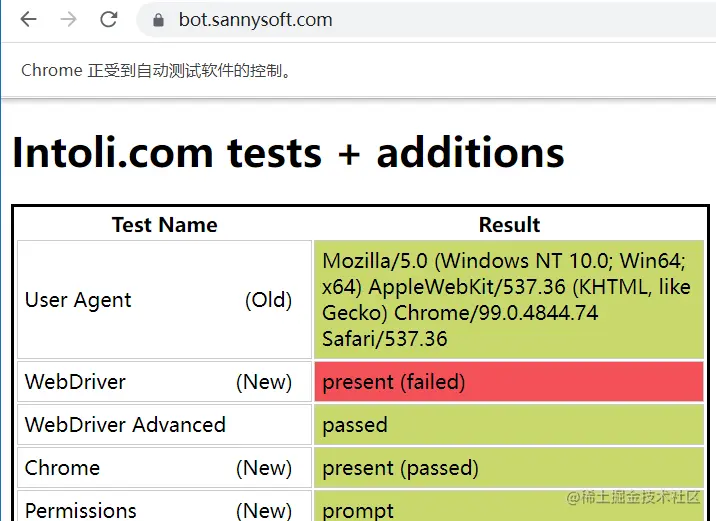Reload the page with refresh icon
Screen dimensions: 716x521
[x=109, y=19]
